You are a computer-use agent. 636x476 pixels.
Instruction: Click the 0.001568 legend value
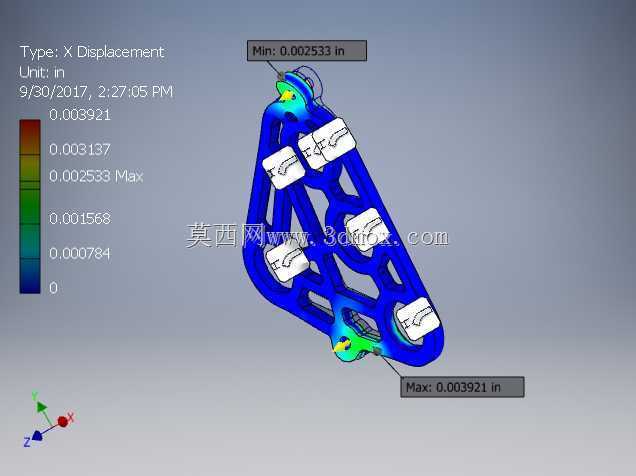[80, 219]
